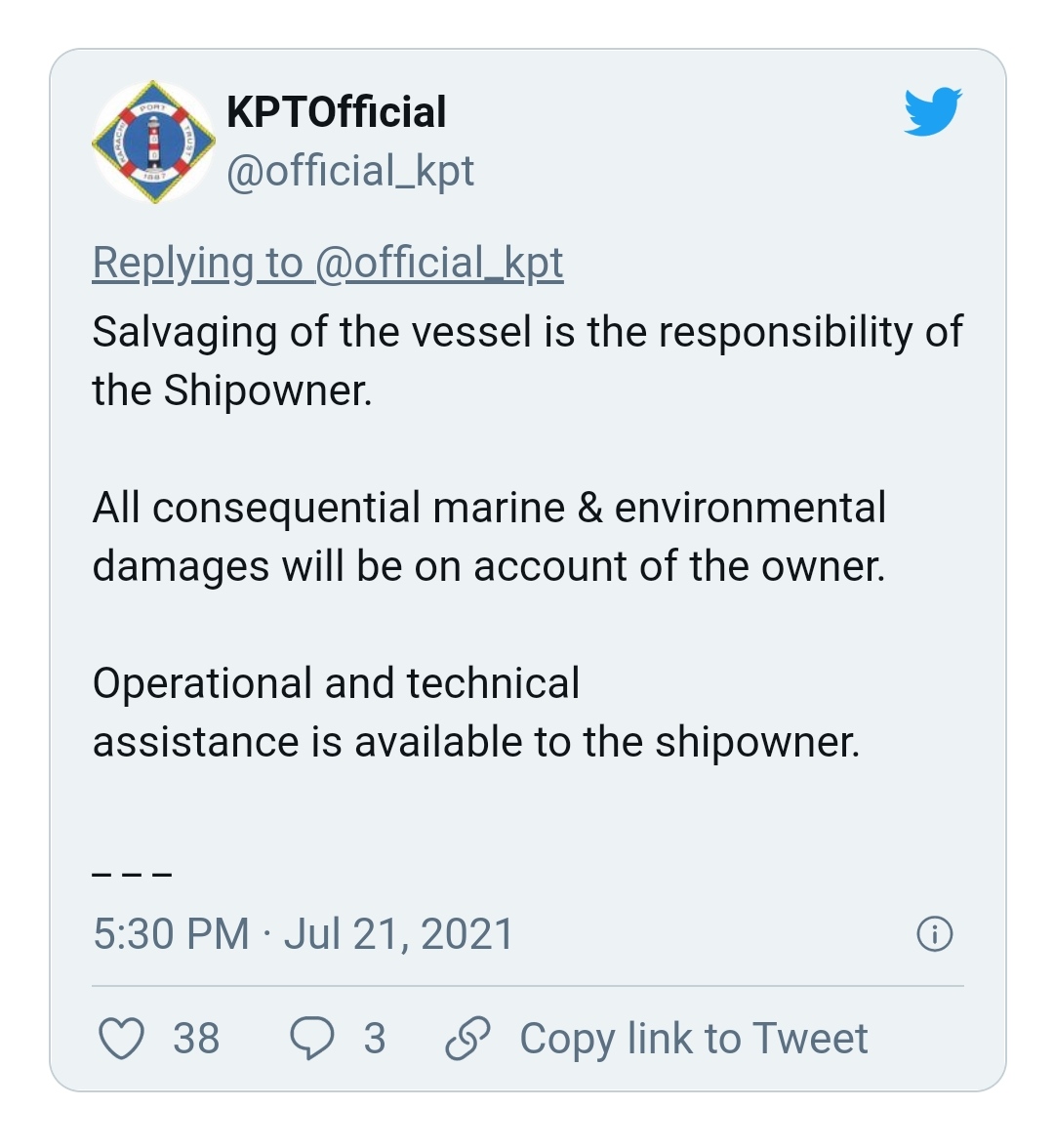This screenshot has height=1148, width=1054.
Task: Click the blue Twitter bird logo
Action: coord(933,111)
